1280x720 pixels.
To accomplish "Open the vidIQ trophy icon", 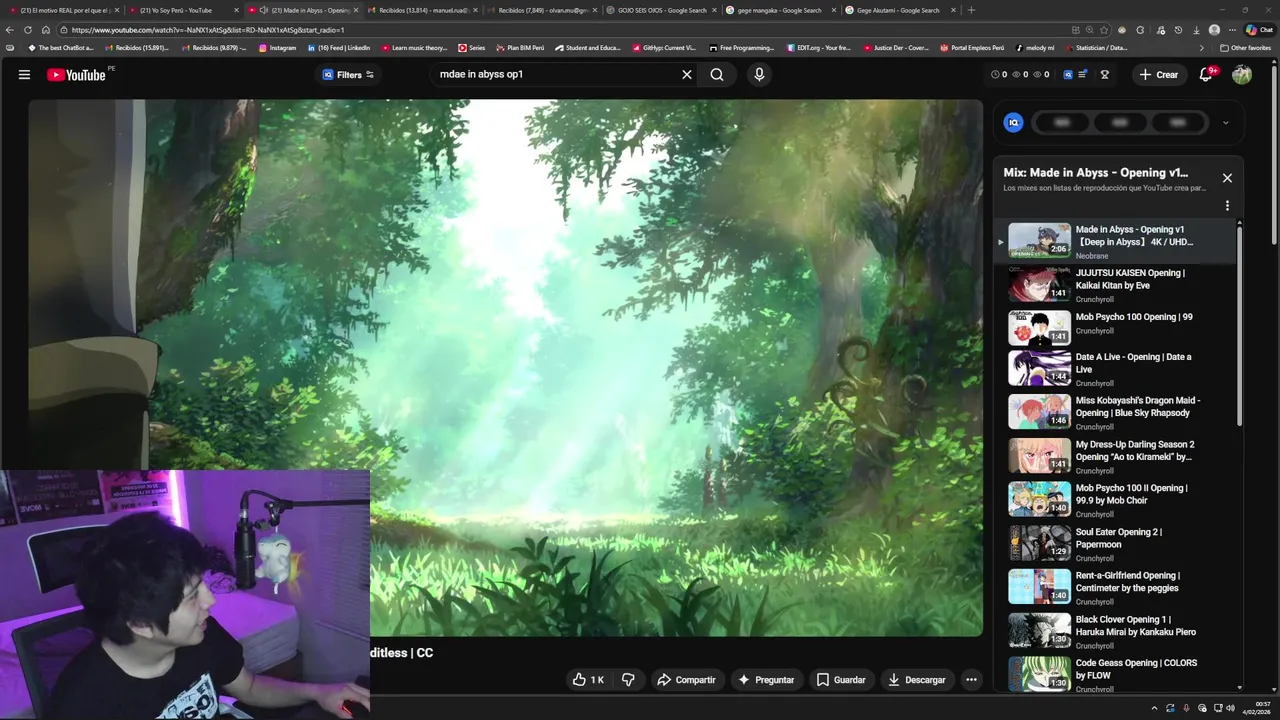I will pos(1105,74).
